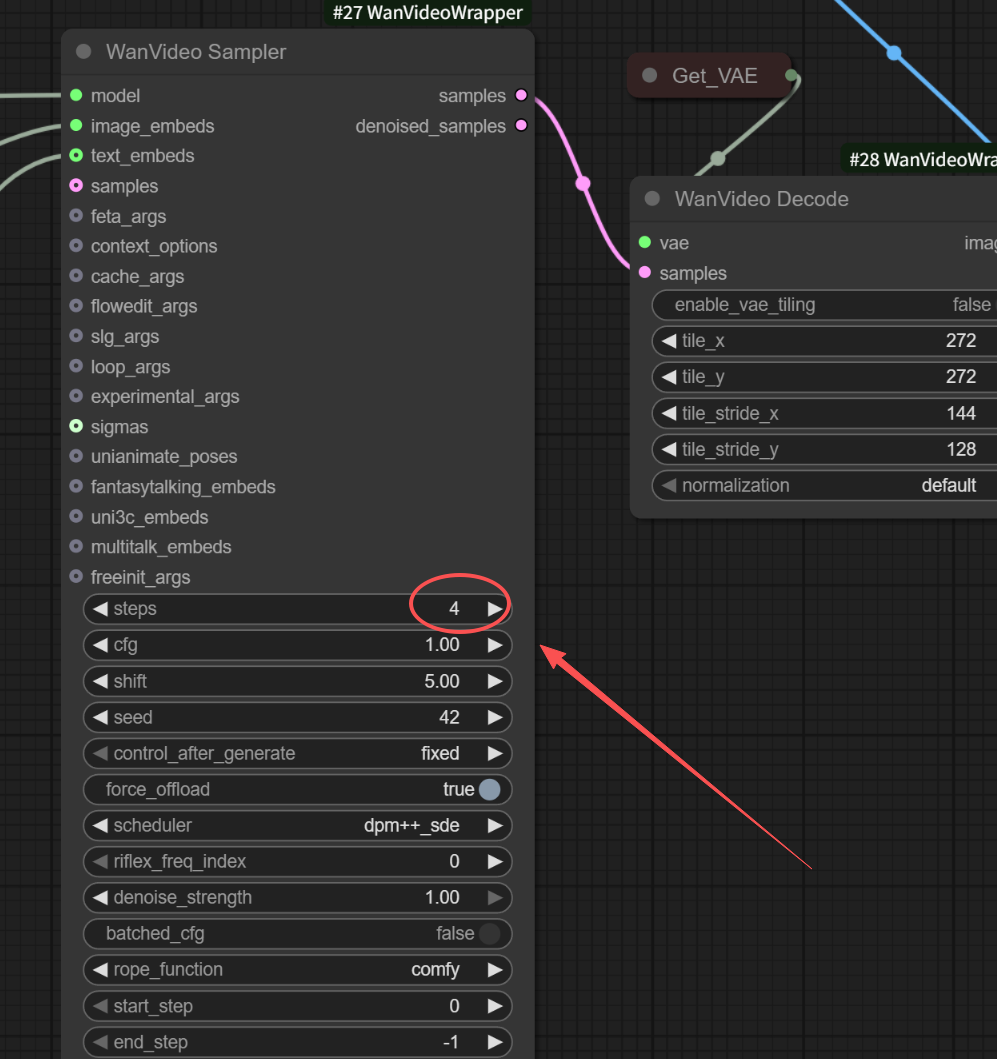
Task: Open the rope_function dropdown showing comfy
Action: point(297,970)
